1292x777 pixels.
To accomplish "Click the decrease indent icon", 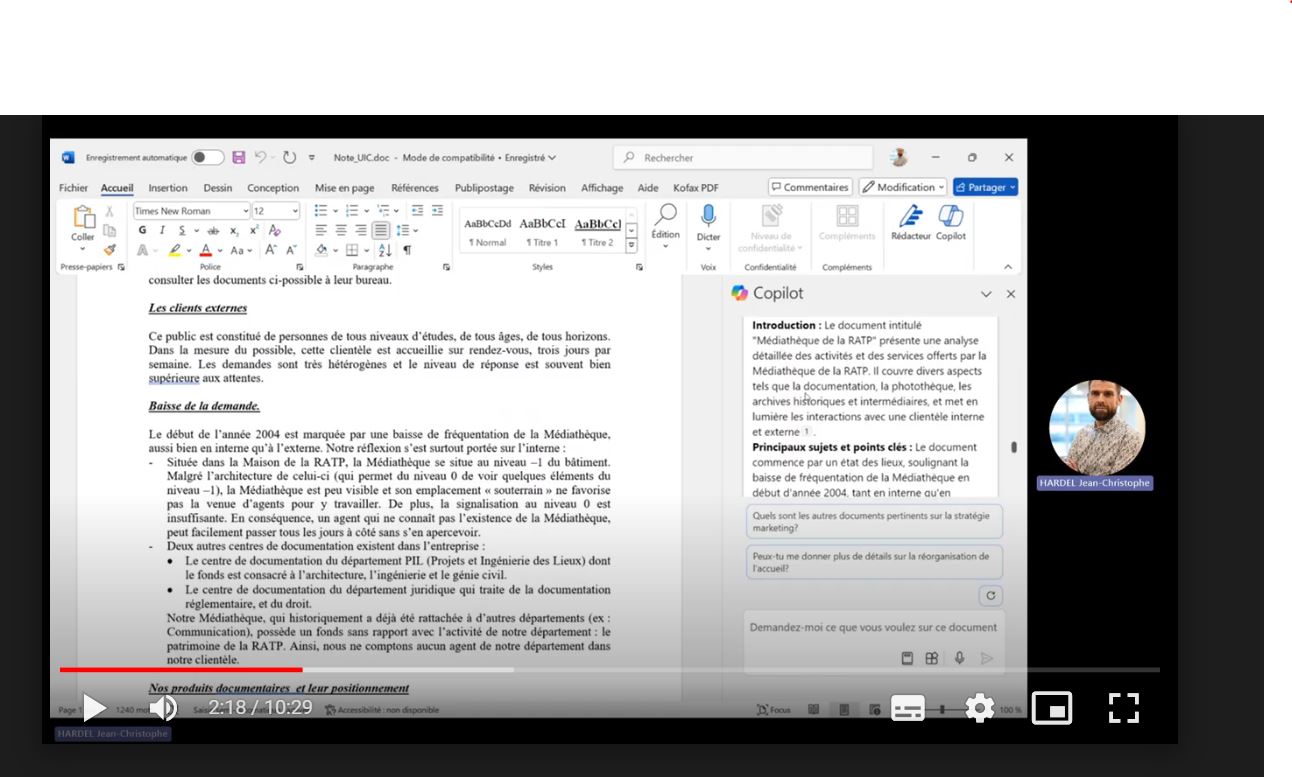I will coord(418,211).
